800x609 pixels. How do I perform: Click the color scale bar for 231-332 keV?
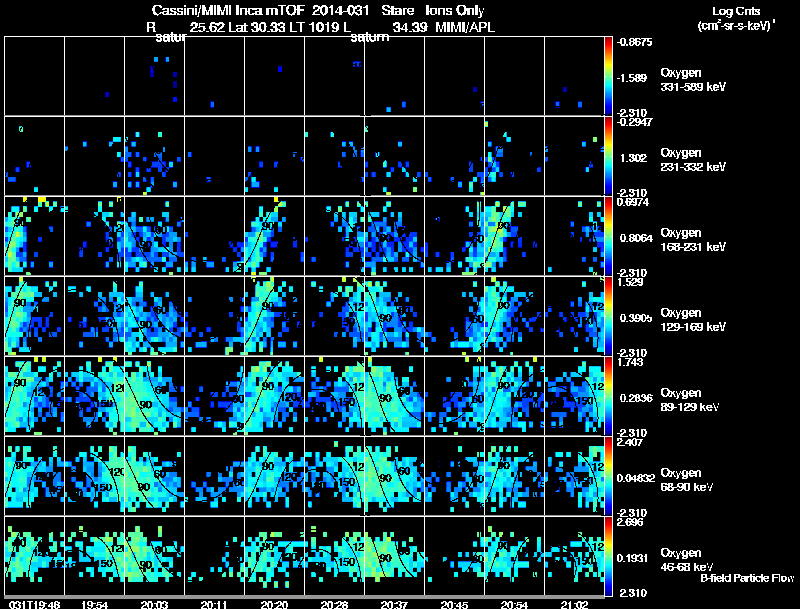608,156
